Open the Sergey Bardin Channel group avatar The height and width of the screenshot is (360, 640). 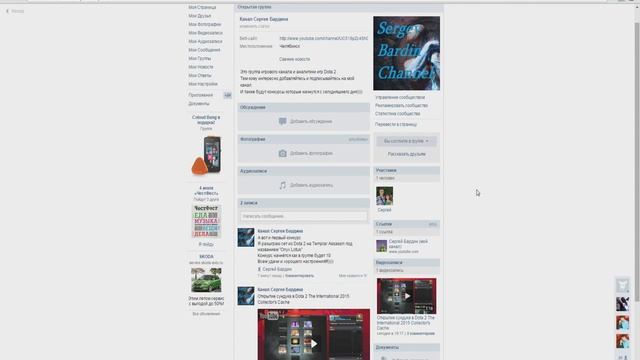point(407,53)
